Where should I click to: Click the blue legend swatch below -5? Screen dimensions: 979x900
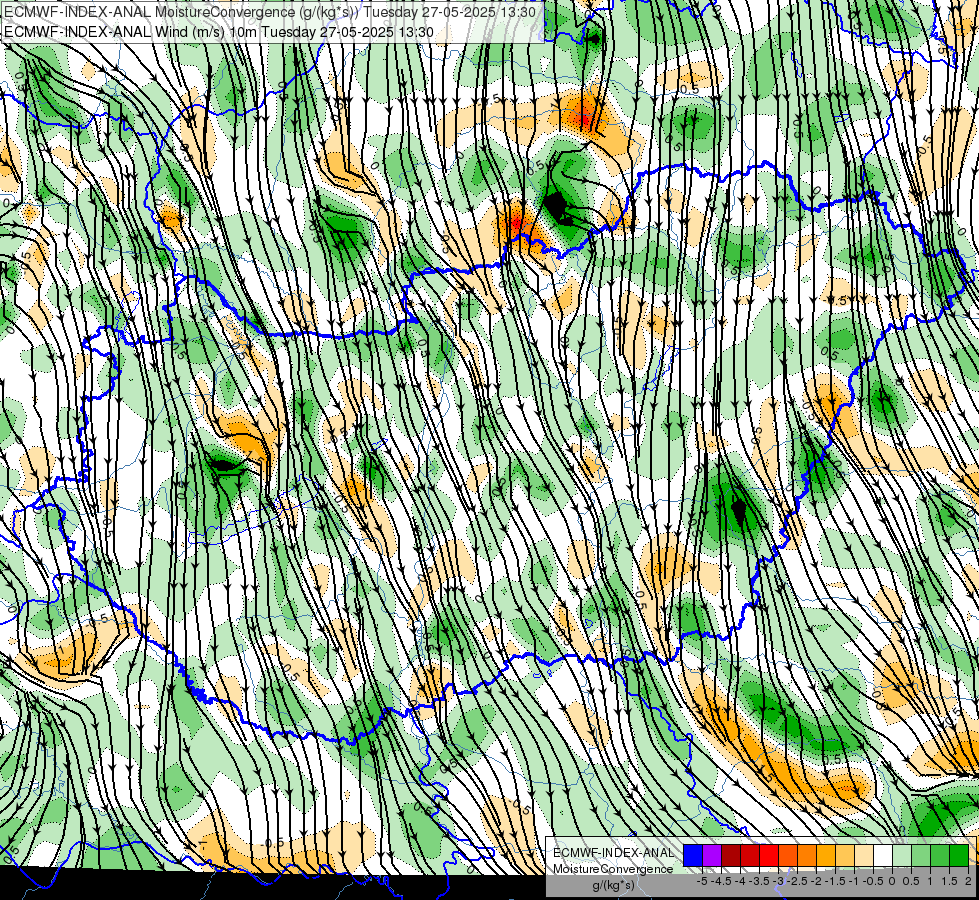click(x=693, y=855)
